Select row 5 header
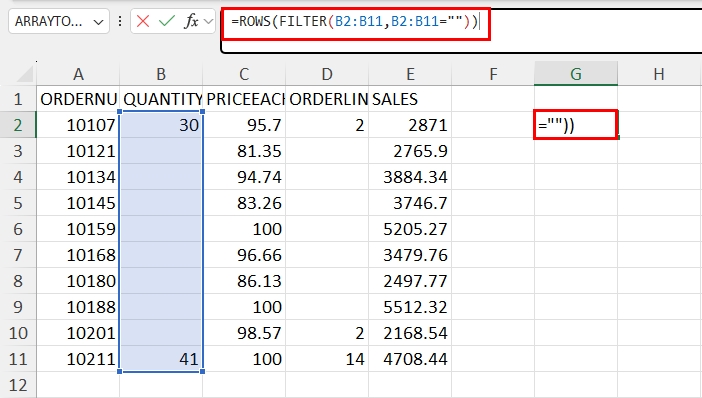 [18, 203]
